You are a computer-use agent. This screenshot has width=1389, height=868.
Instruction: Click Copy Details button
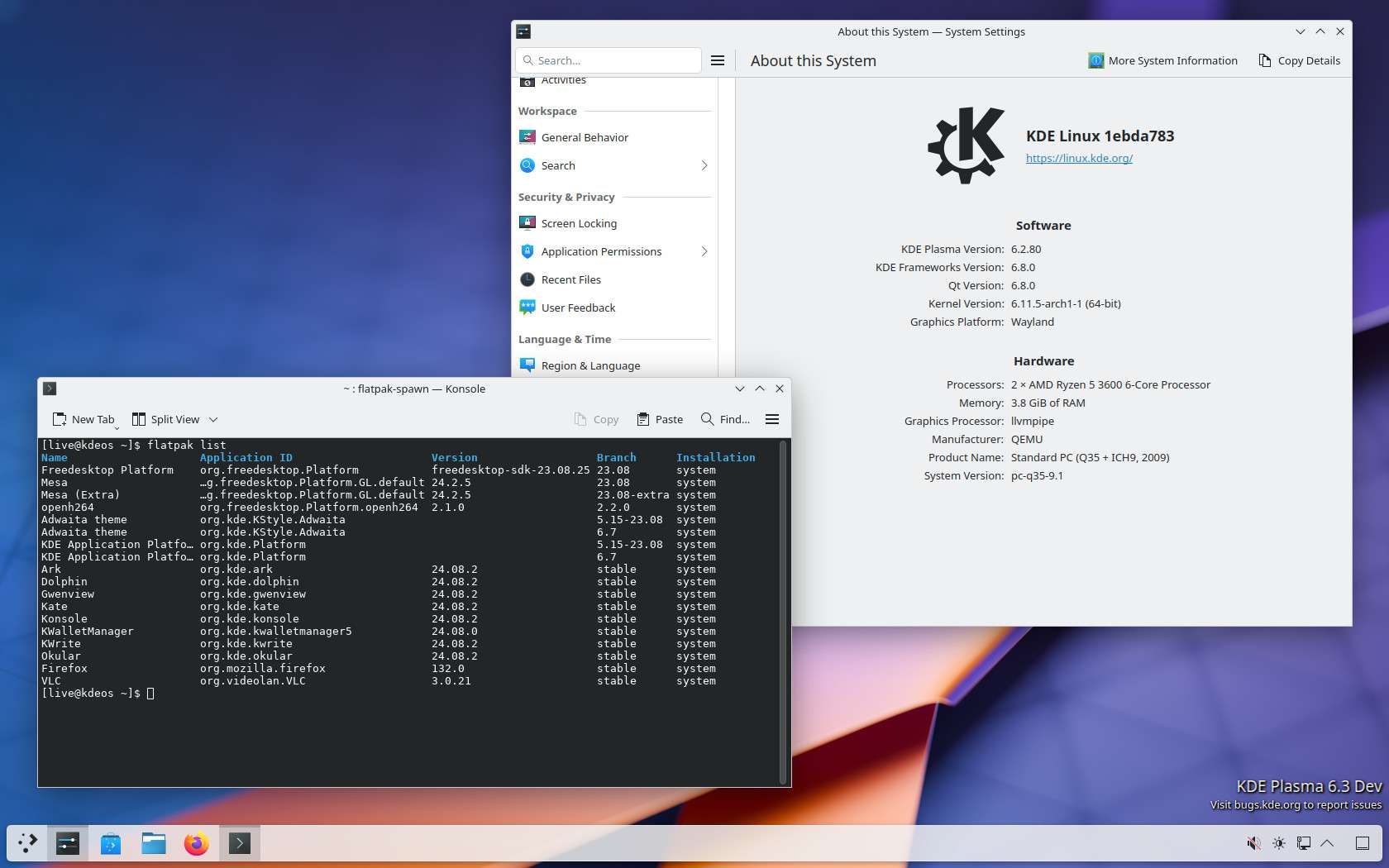(x=1299, y=60)
